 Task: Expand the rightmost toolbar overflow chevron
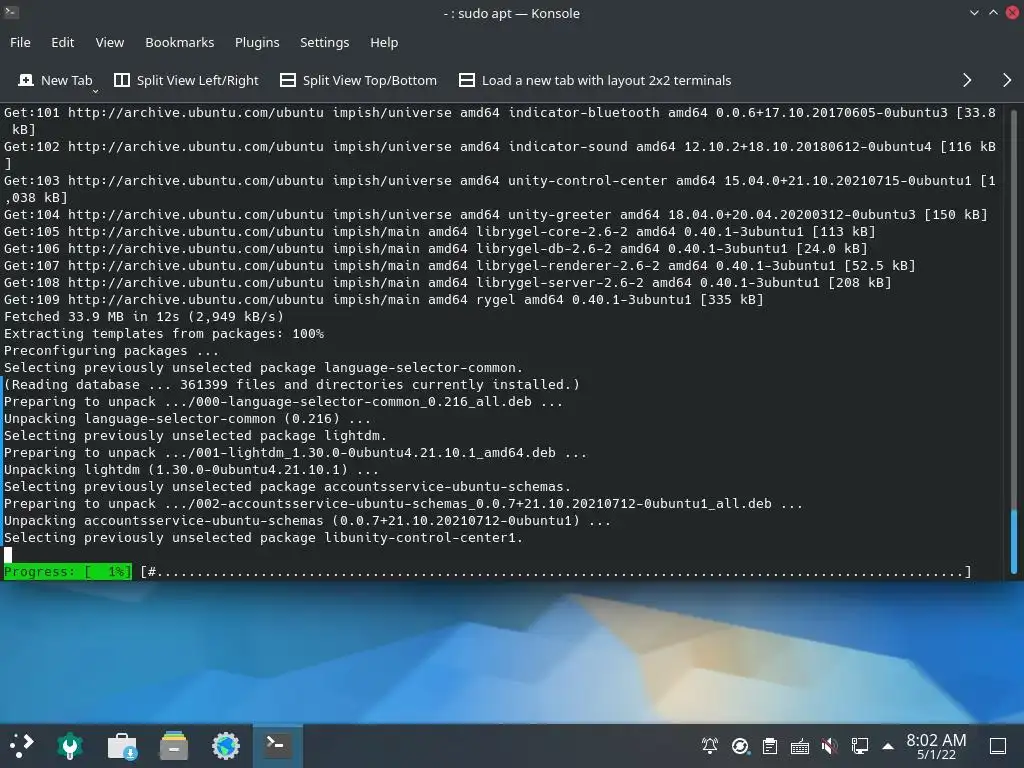click(1007, 80)
